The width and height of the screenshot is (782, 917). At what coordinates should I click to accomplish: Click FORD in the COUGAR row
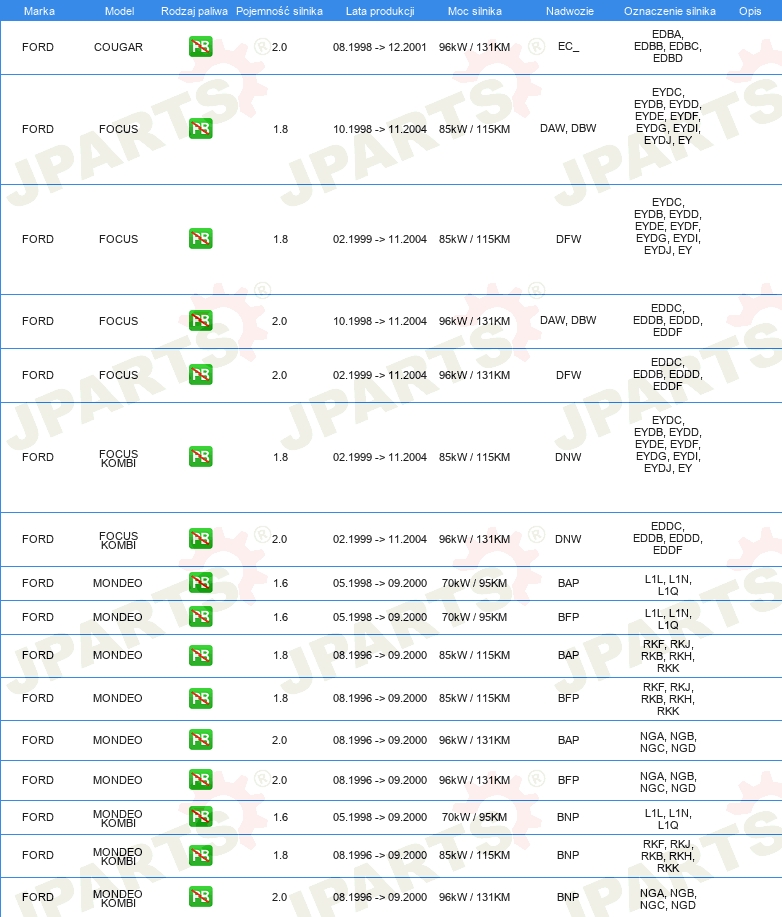coord(38,47)
